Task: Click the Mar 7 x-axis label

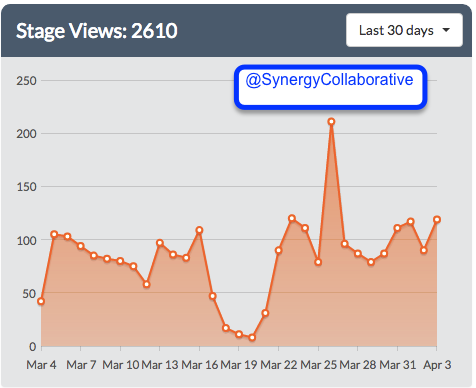Action: click(x=81, y=365)
